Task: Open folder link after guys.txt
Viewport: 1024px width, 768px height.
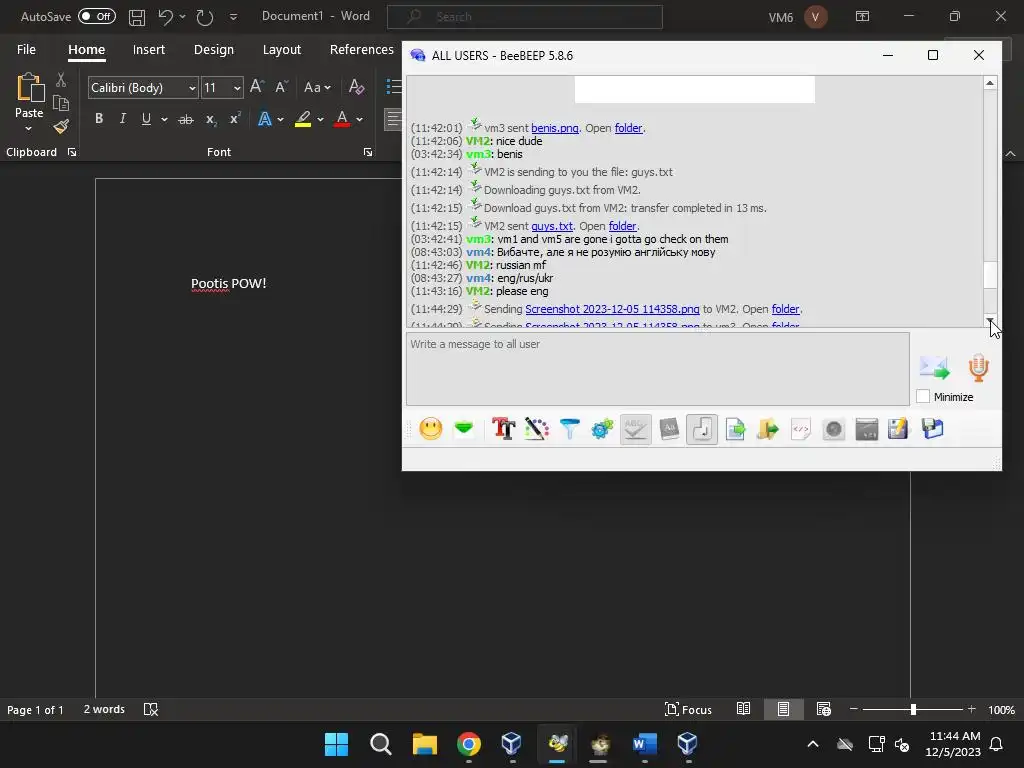Action: (x=622, y=226)
